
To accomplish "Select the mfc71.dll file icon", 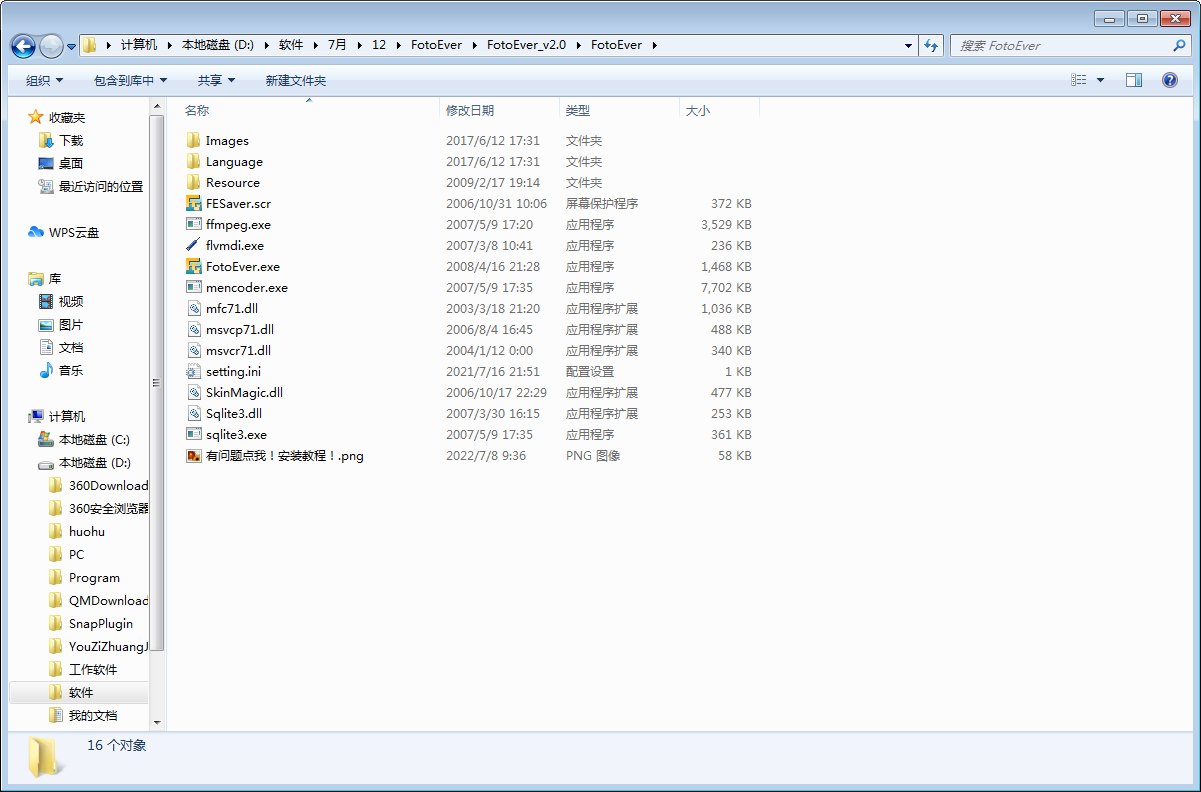I will (x=194, y=308).
